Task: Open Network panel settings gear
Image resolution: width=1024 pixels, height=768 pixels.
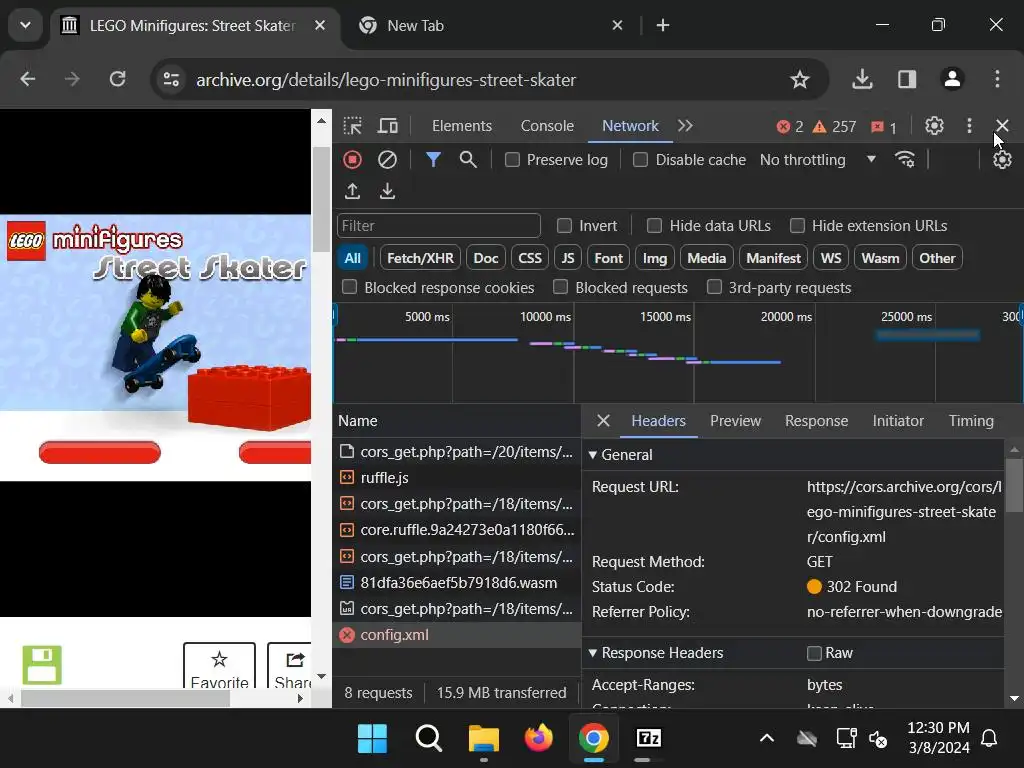Action: point(1002,159)
